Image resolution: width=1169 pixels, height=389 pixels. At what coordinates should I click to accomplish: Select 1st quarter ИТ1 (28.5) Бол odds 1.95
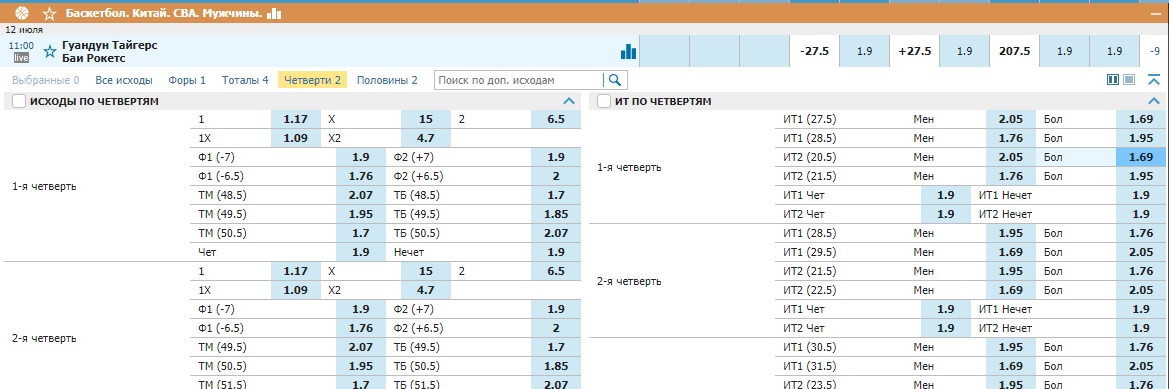[1141, 138]
